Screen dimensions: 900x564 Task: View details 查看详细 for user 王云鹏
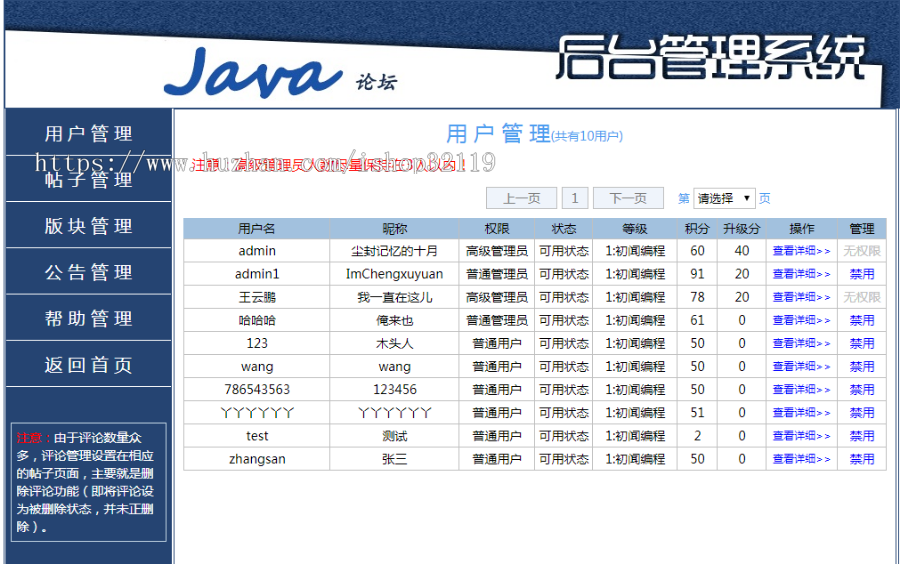(801, 297)
